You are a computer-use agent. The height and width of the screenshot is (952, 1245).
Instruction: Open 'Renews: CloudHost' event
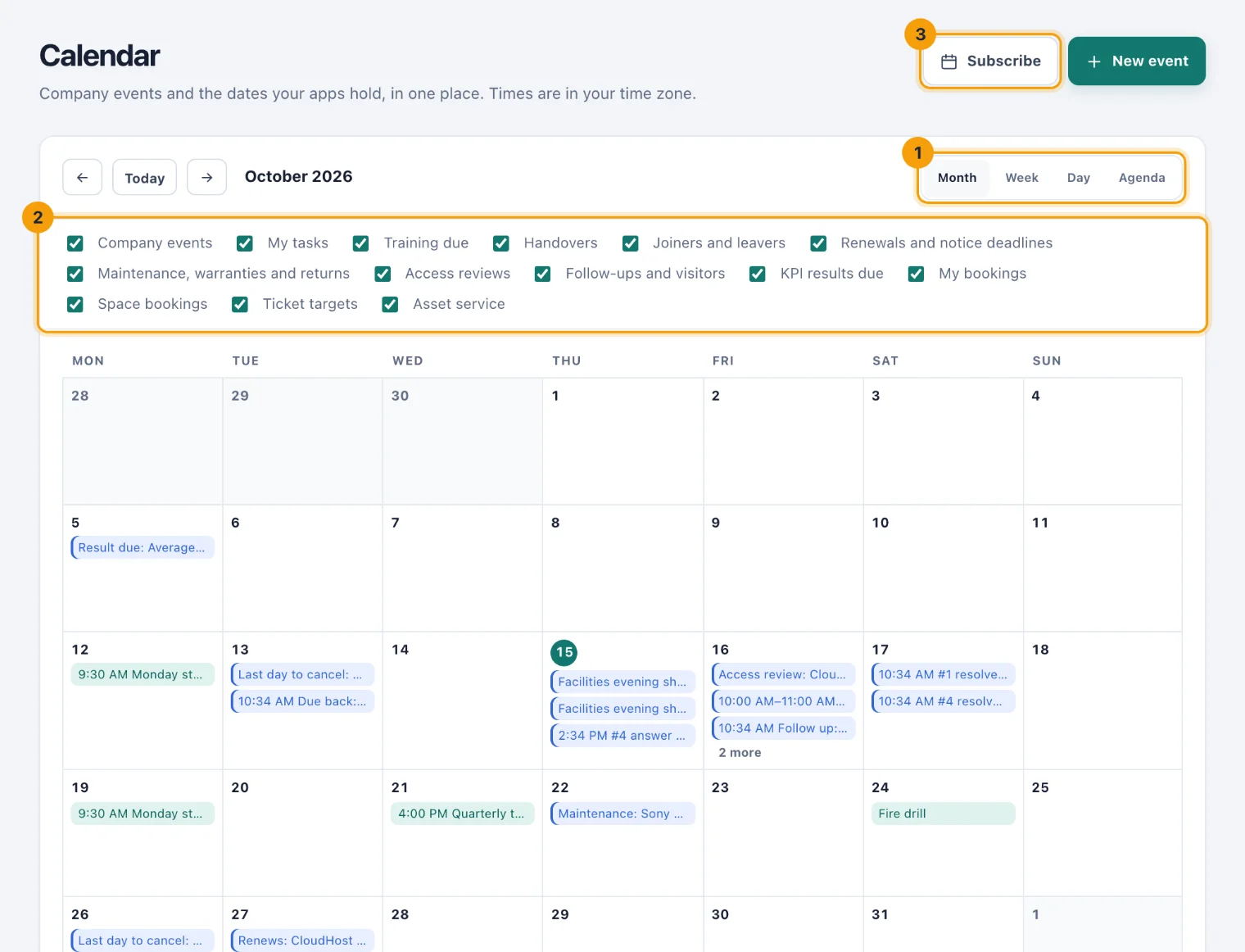coord(302,941)
